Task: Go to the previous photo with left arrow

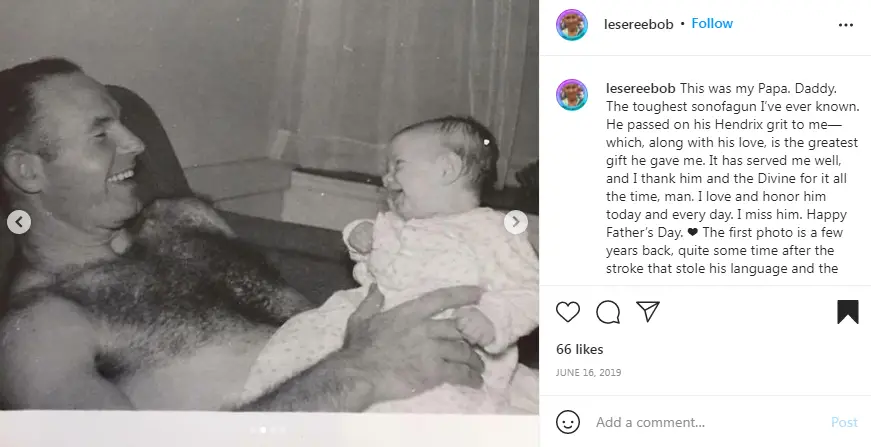Action: coord(19,222)
